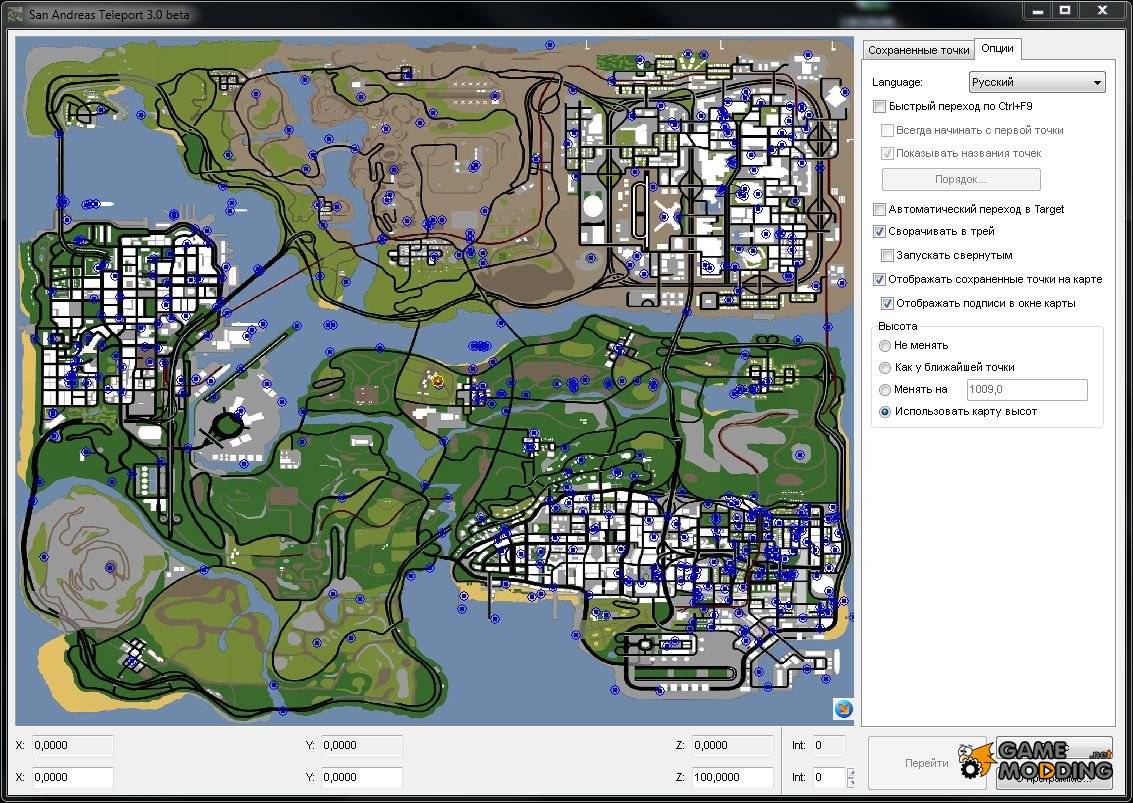Image resolution: width=1133 pixels, height=803 pixels.
Task: Click the upper read-only Y coordinate field
Action: pos(361,745)
